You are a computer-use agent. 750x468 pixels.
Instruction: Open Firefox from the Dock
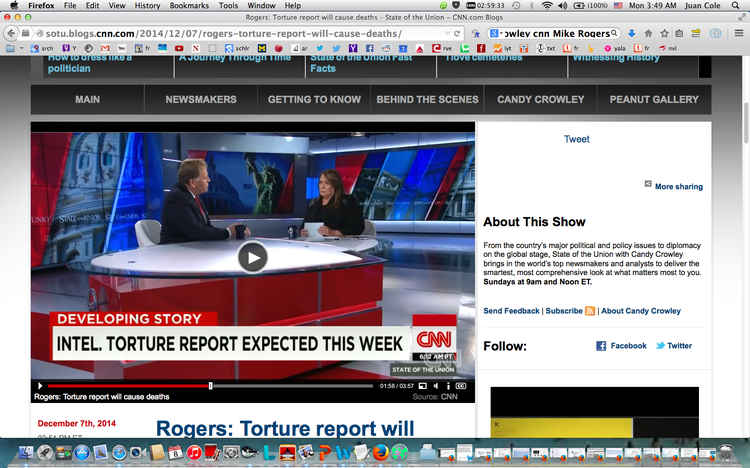[x=381, y=452]
